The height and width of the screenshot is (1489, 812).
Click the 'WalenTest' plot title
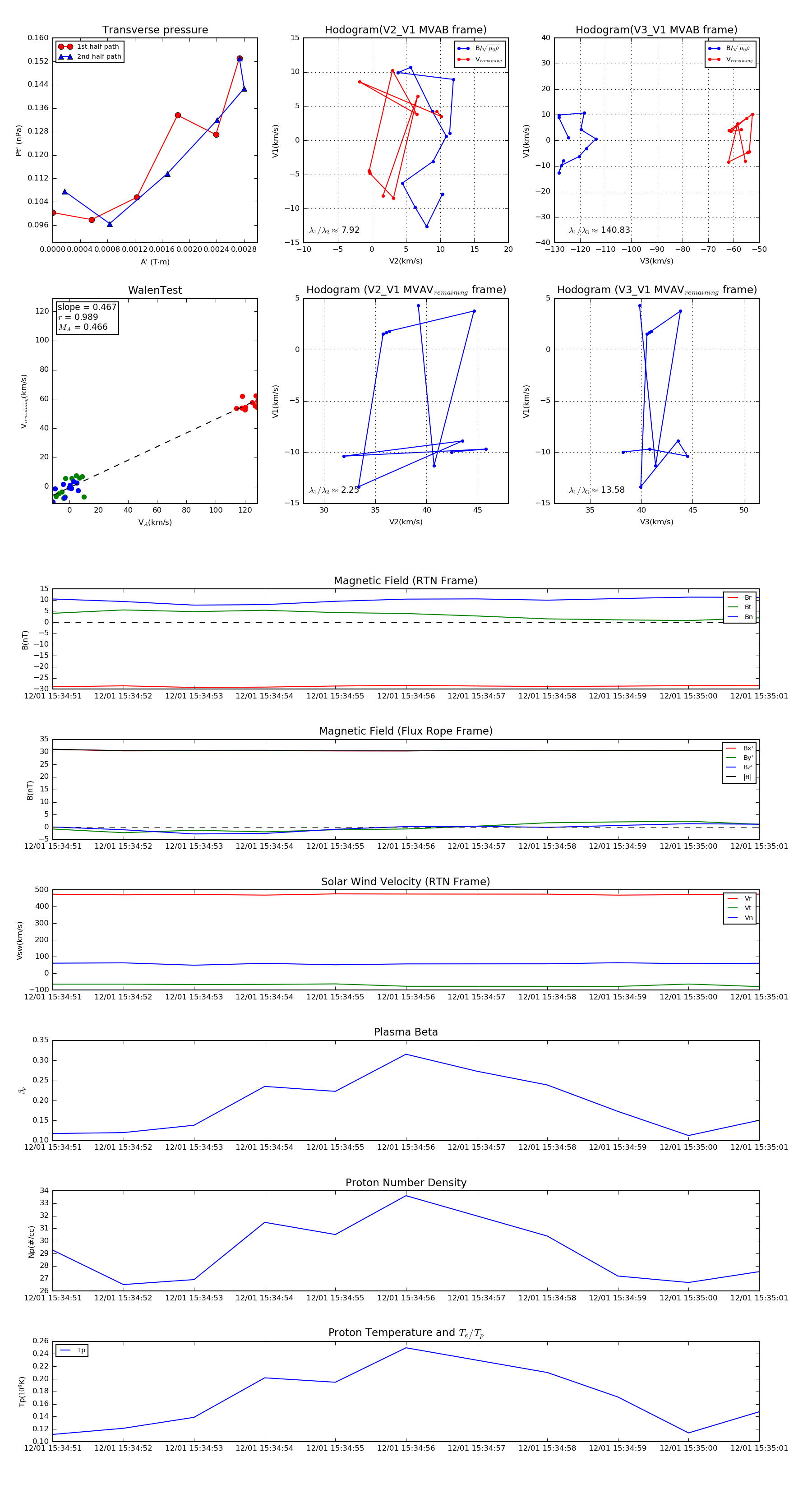pos(155,290)
